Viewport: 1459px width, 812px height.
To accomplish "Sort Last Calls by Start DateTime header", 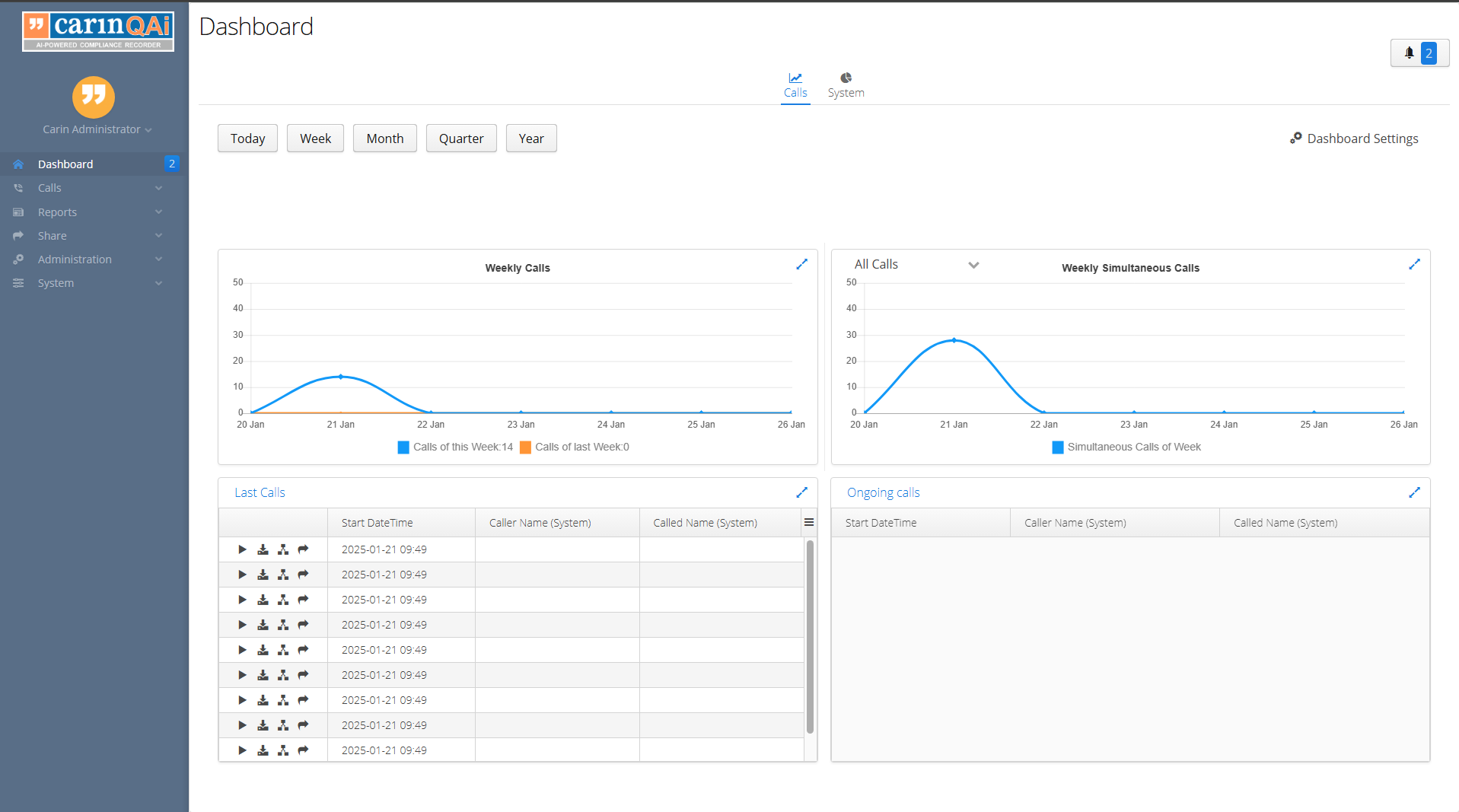I will pyautogui.click(x=401, y=523).
